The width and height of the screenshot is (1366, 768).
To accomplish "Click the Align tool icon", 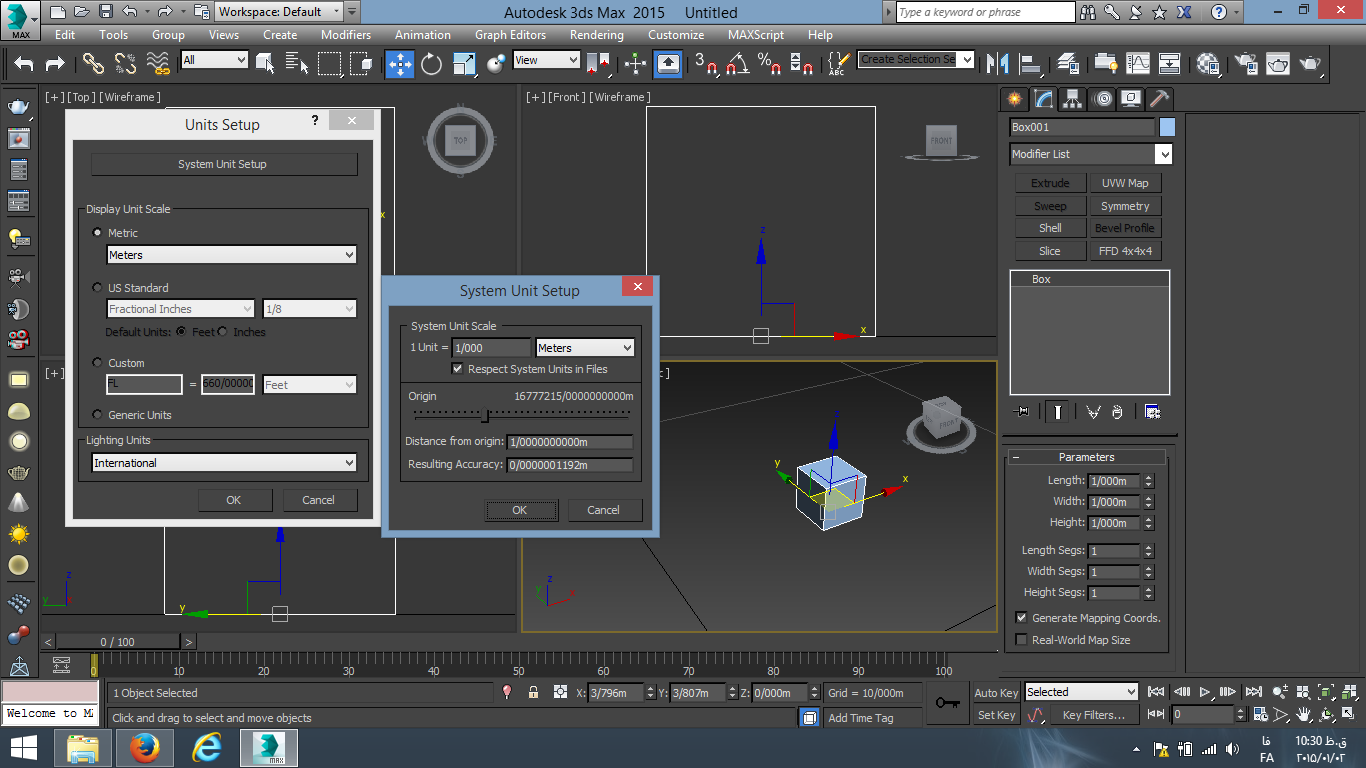I will click(x=1029, y=64).
